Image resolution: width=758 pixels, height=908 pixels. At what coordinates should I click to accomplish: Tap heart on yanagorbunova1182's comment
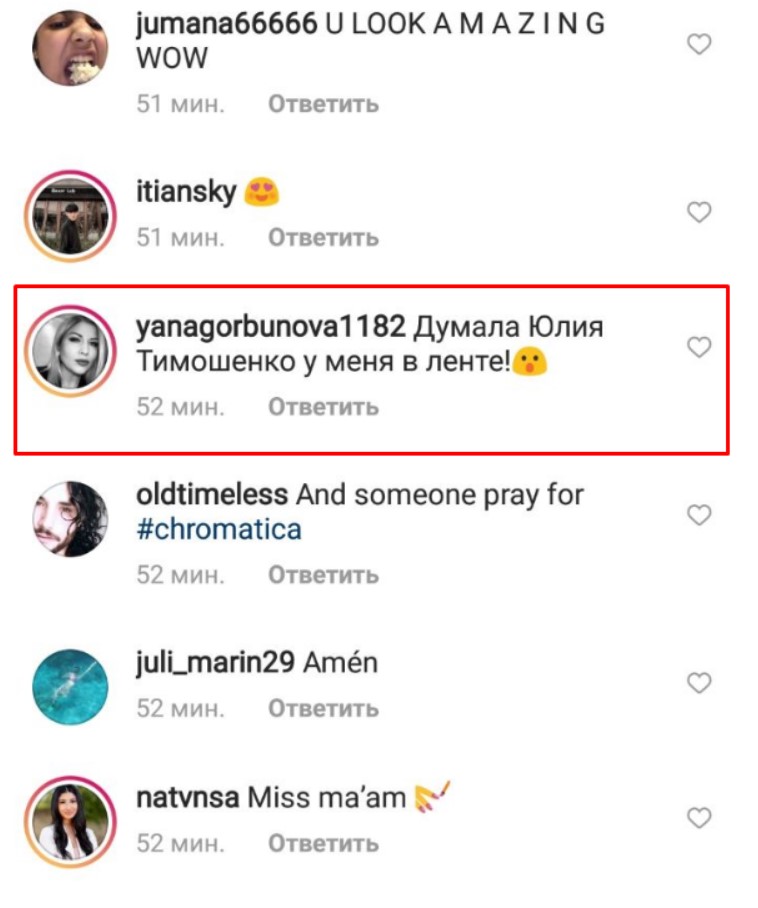point(699,347)
